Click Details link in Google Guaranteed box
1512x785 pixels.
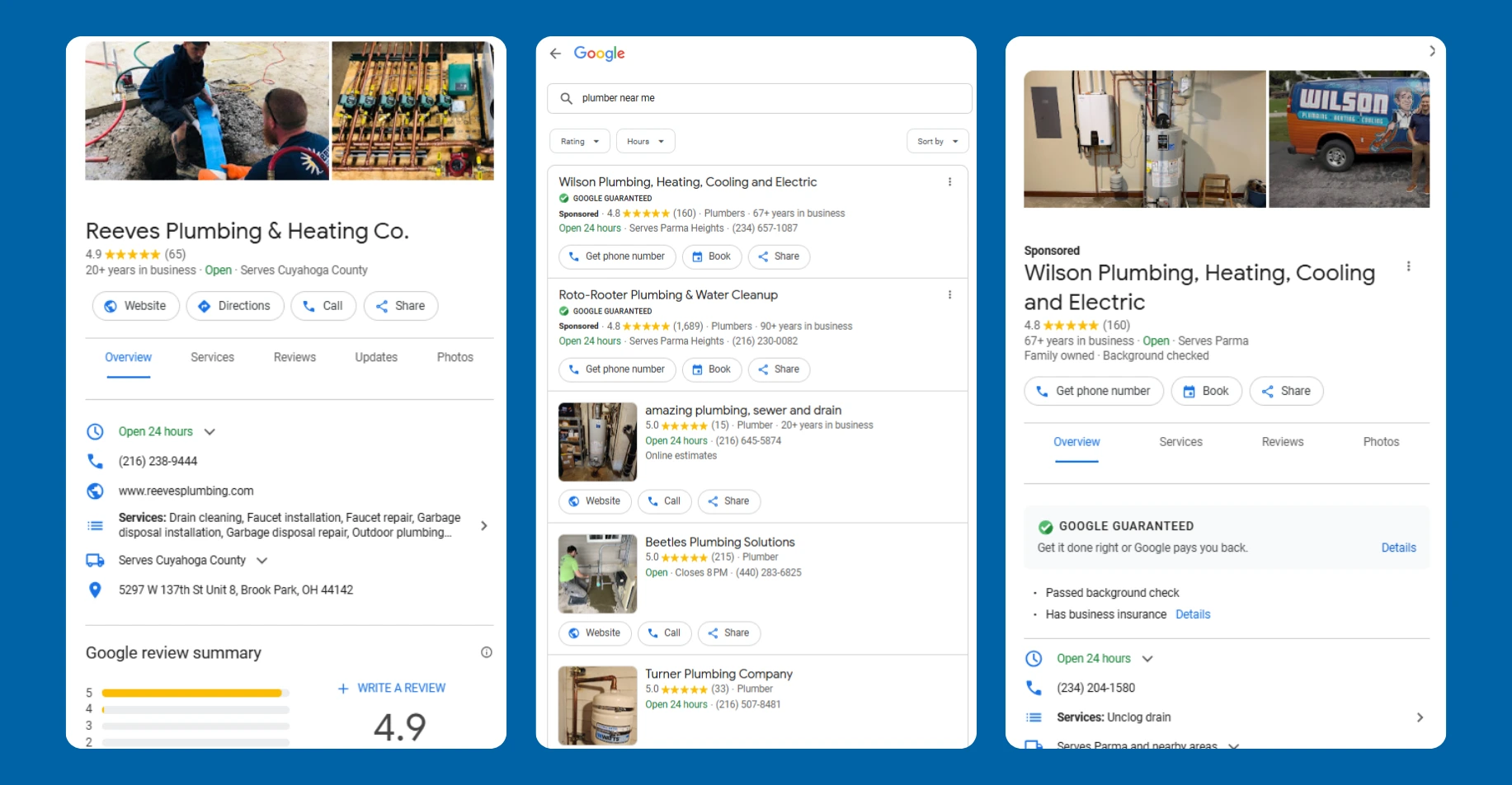(x=1398, y=548)
